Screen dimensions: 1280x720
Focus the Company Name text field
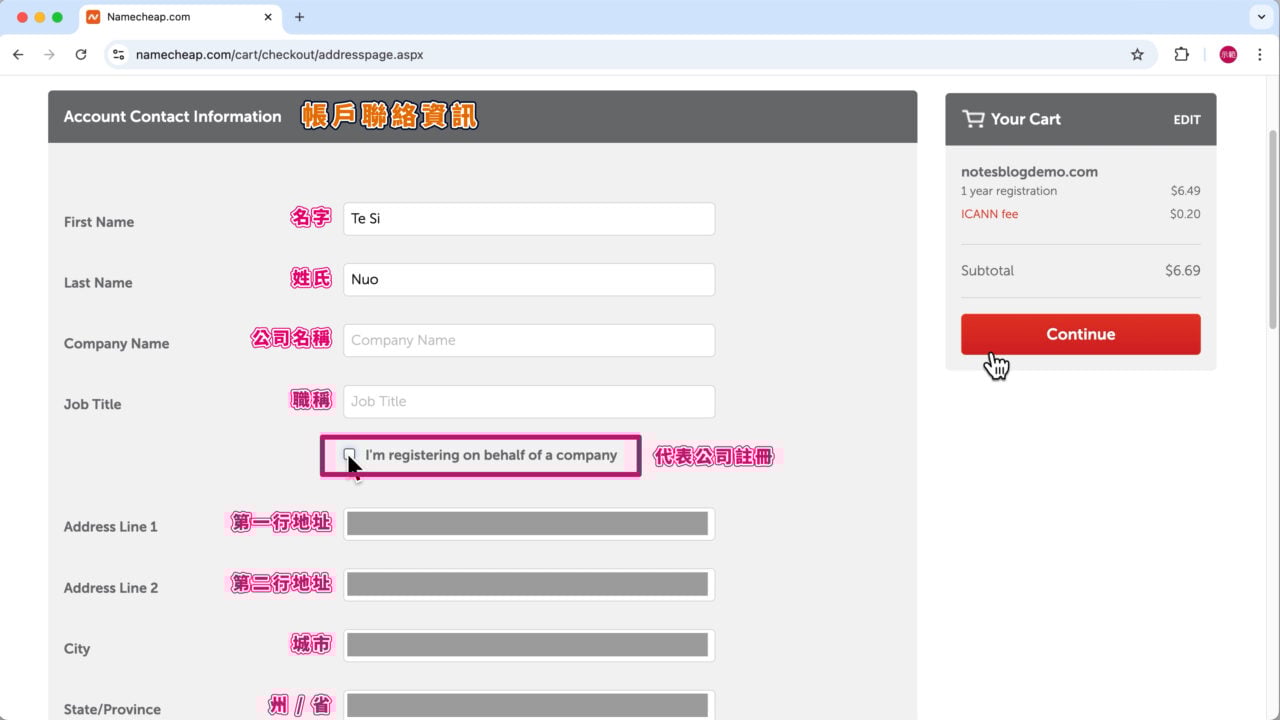point(528,340)
